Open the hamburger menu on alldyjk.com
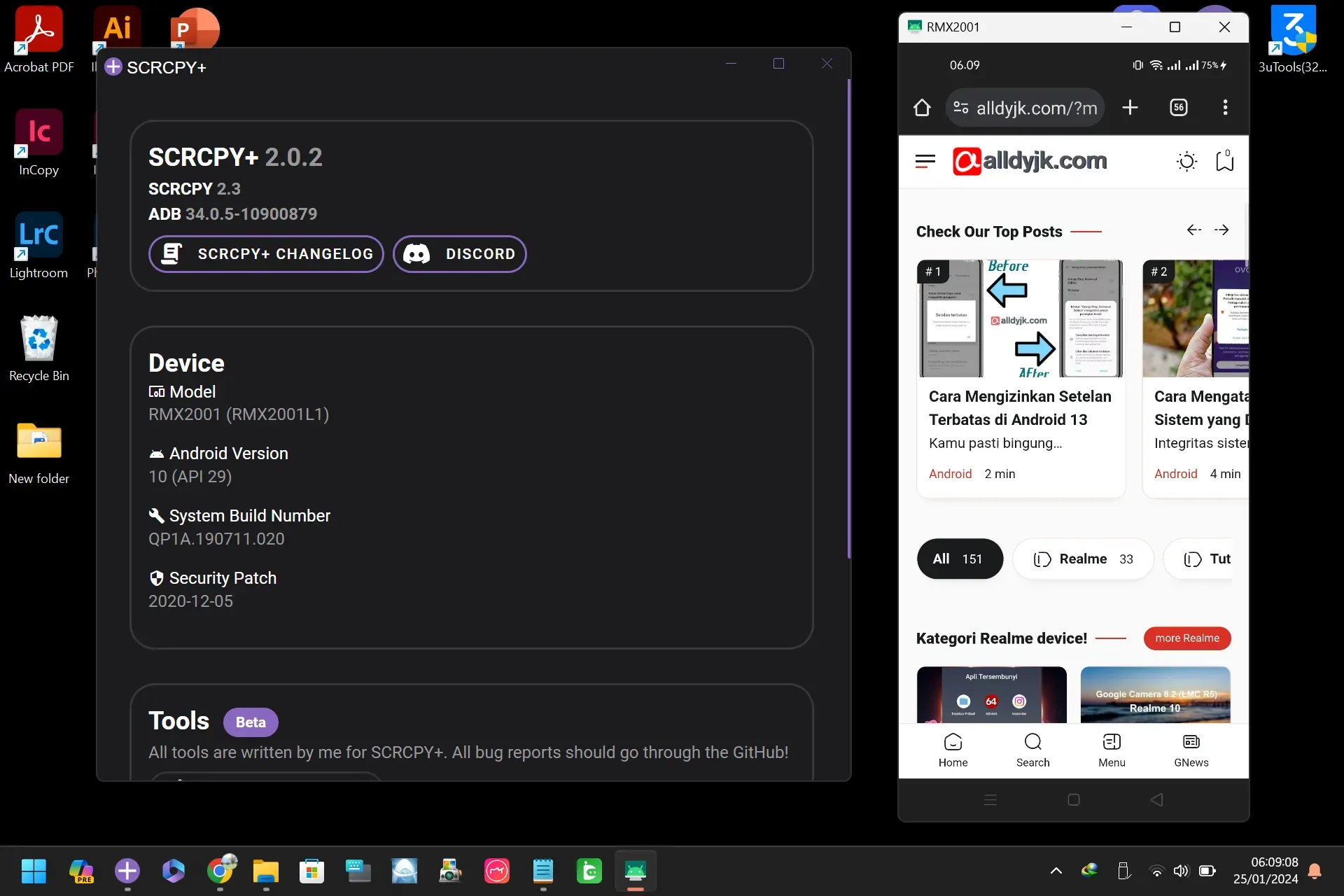The image size is (1344, 896). click(x=925, y=162)
